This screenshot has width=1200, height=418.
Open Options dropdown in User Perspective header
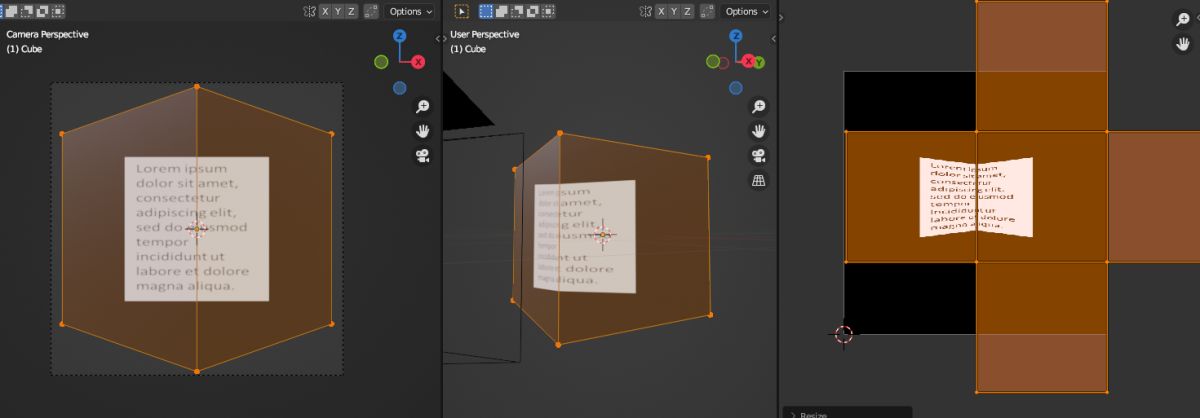(x=747, y=12)
